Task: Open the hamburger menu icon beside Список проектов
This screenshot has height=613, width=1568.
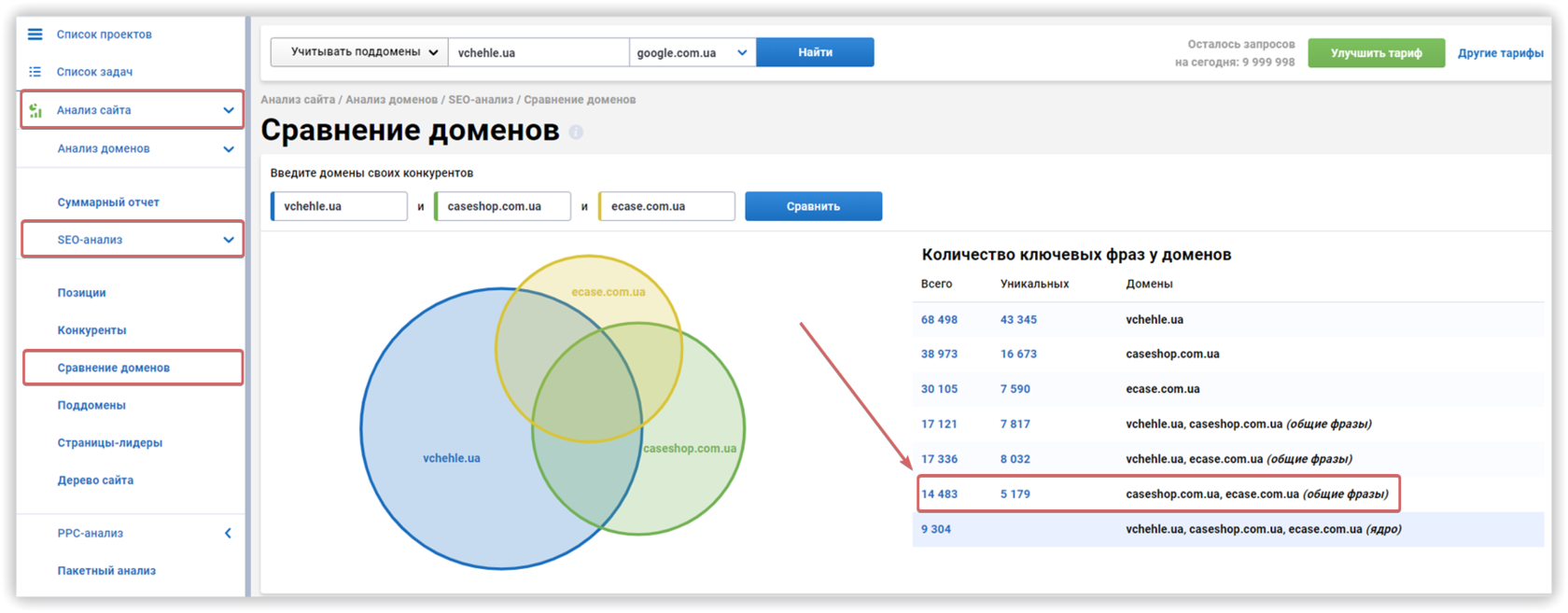Action: click(35, 35)
